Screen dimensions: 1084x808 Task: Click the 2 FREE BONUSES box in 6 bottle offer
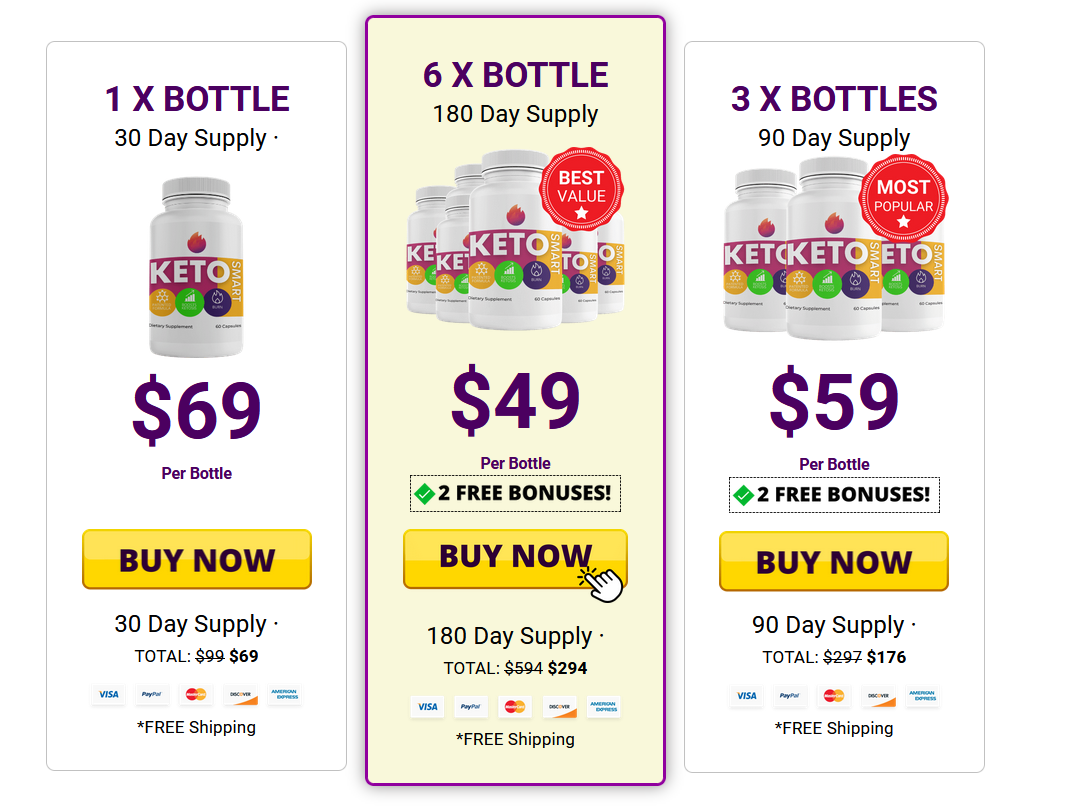[x=516, y=494]
